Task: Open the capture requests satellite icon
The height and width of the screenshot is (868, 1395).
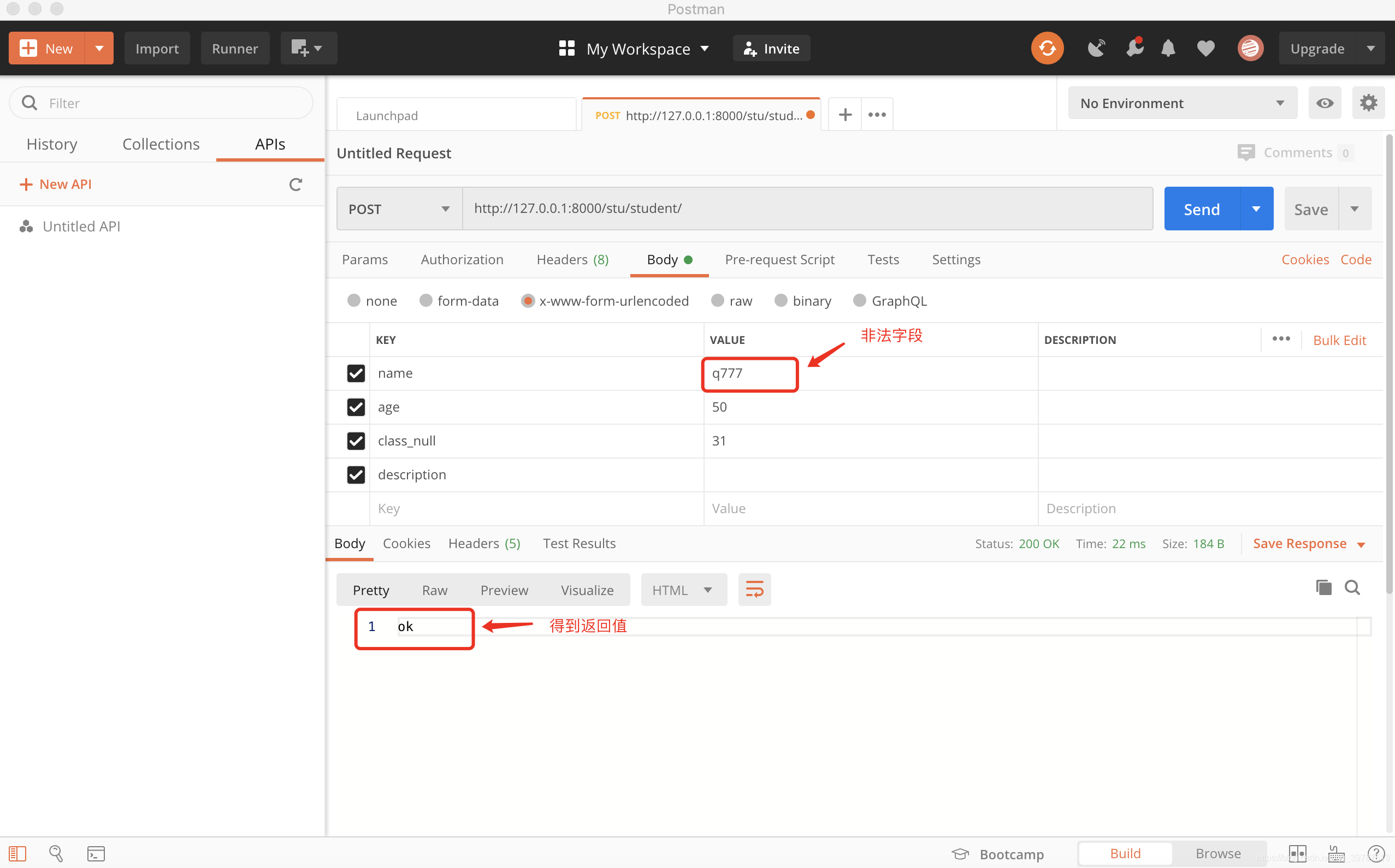Action: tap(1096, 48)
